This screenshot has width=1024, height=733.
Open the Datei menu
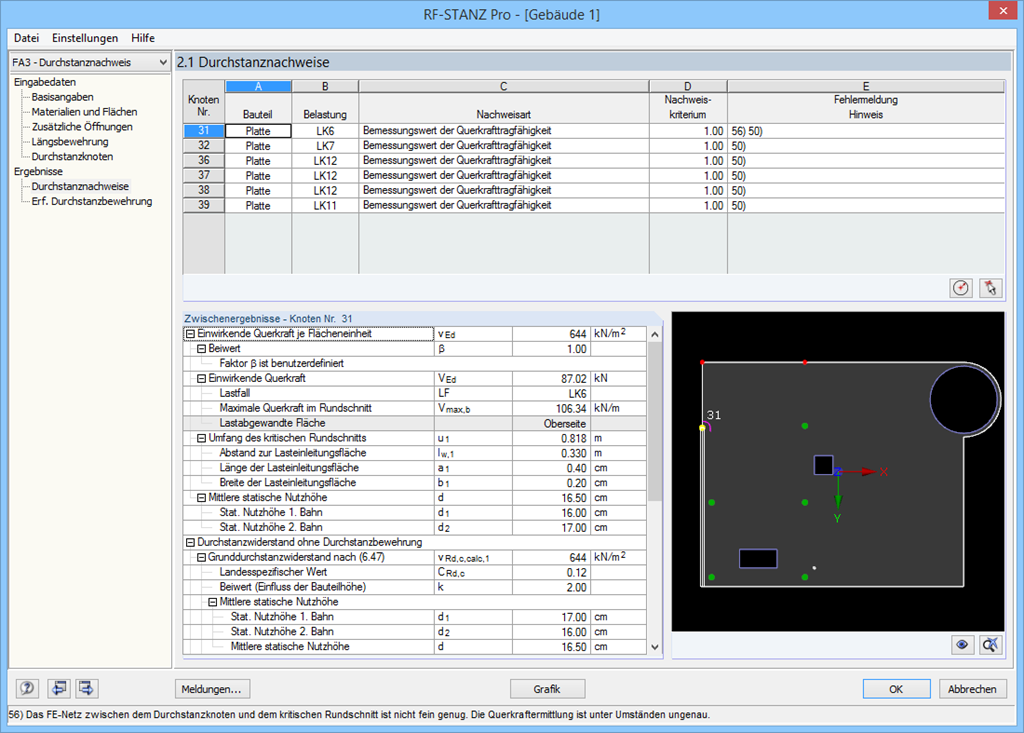(x=26, y=38)
